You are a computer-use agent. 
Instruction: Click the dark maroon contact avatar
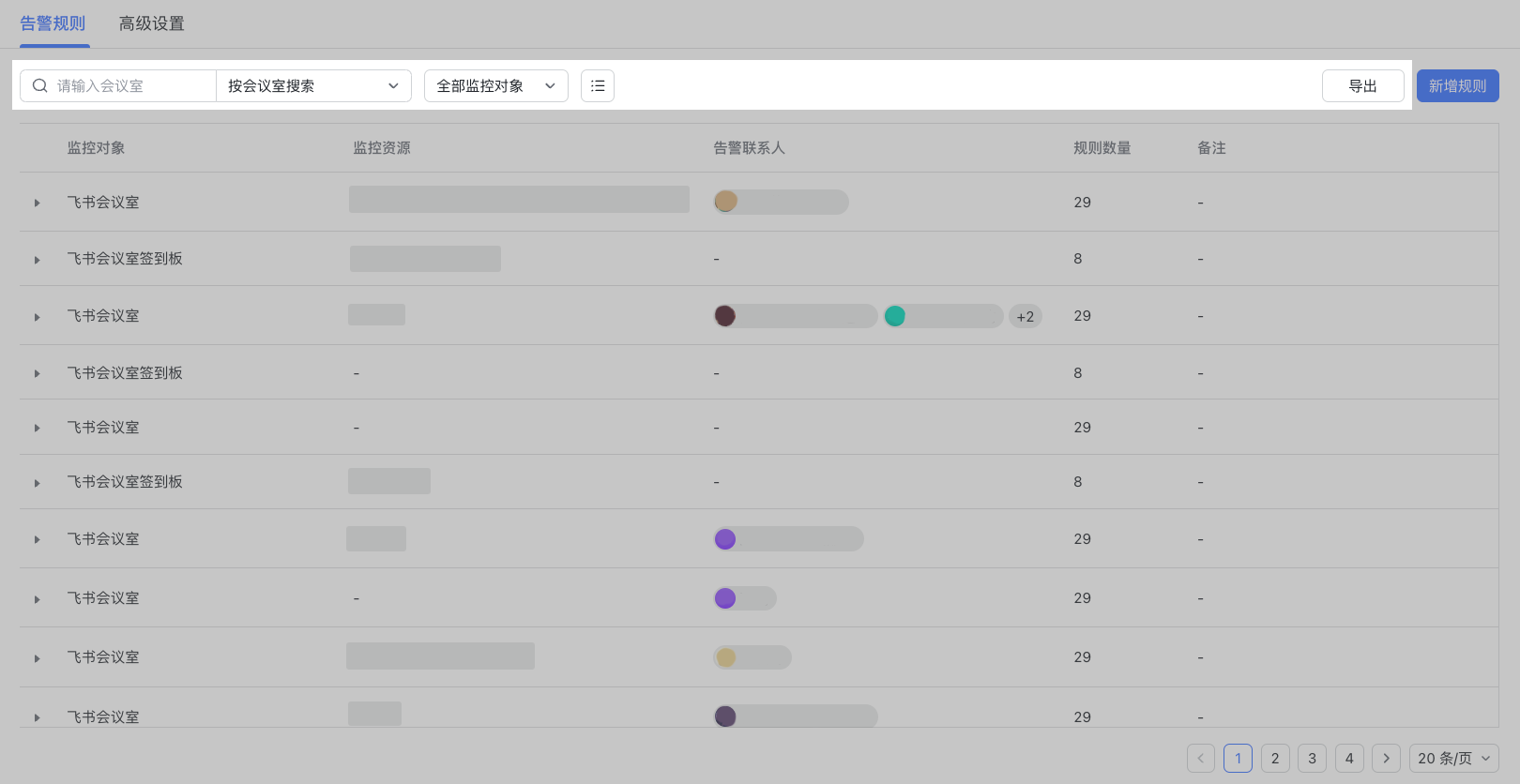724,316
